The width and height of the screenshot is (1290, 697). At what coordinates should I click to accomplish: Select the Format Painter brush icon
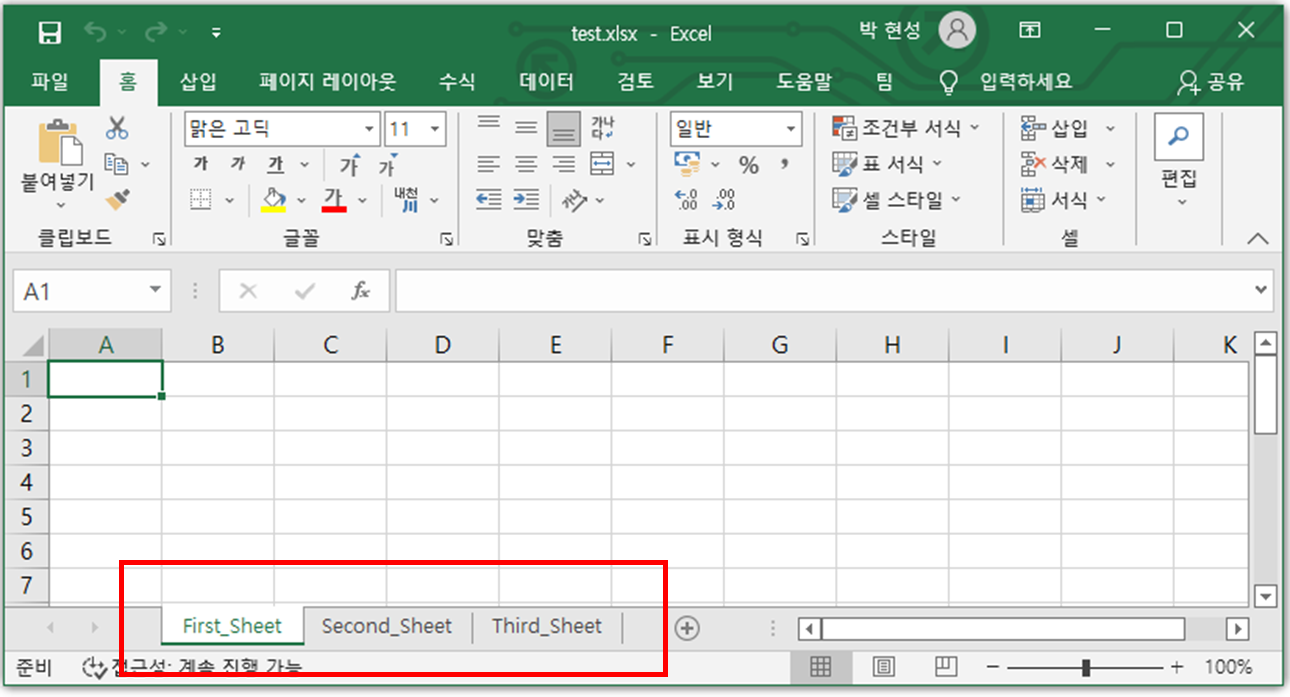pos(117,200)
